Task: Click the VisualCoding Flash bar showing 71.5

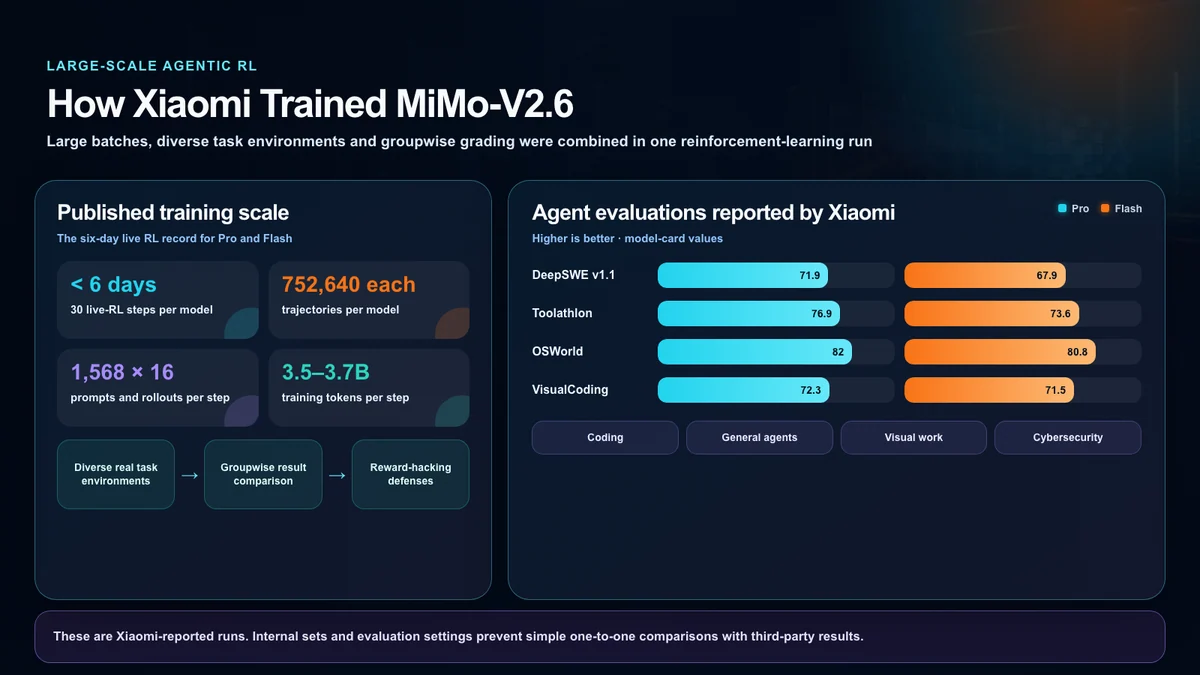Action: click(989, 390)
